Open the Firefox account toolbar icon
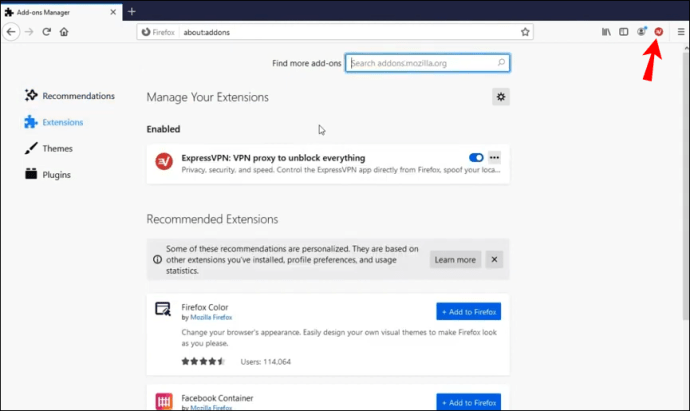Viewport: 690px width, 411px height. 641,32
